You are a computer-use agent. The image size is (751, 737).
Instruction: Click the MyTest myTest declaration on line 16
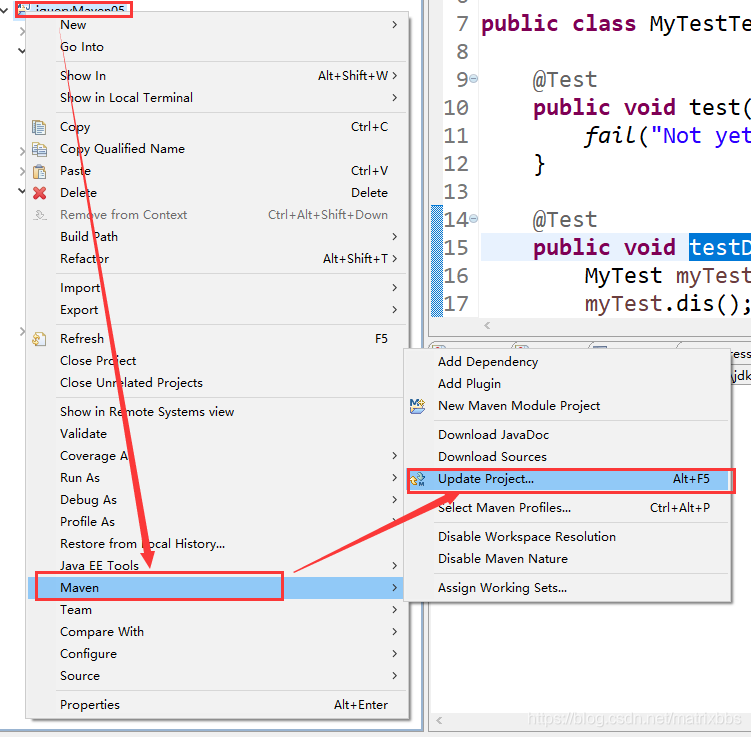(x=668, y=276)
